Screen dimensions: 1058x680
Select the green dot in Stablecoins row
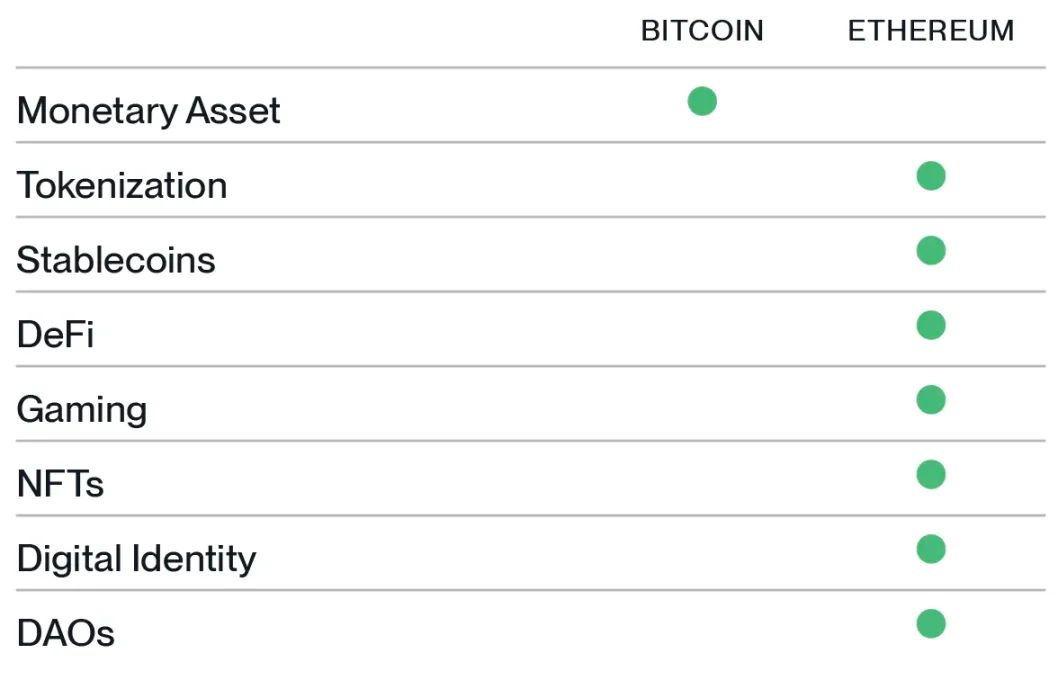tap(930, 250)
